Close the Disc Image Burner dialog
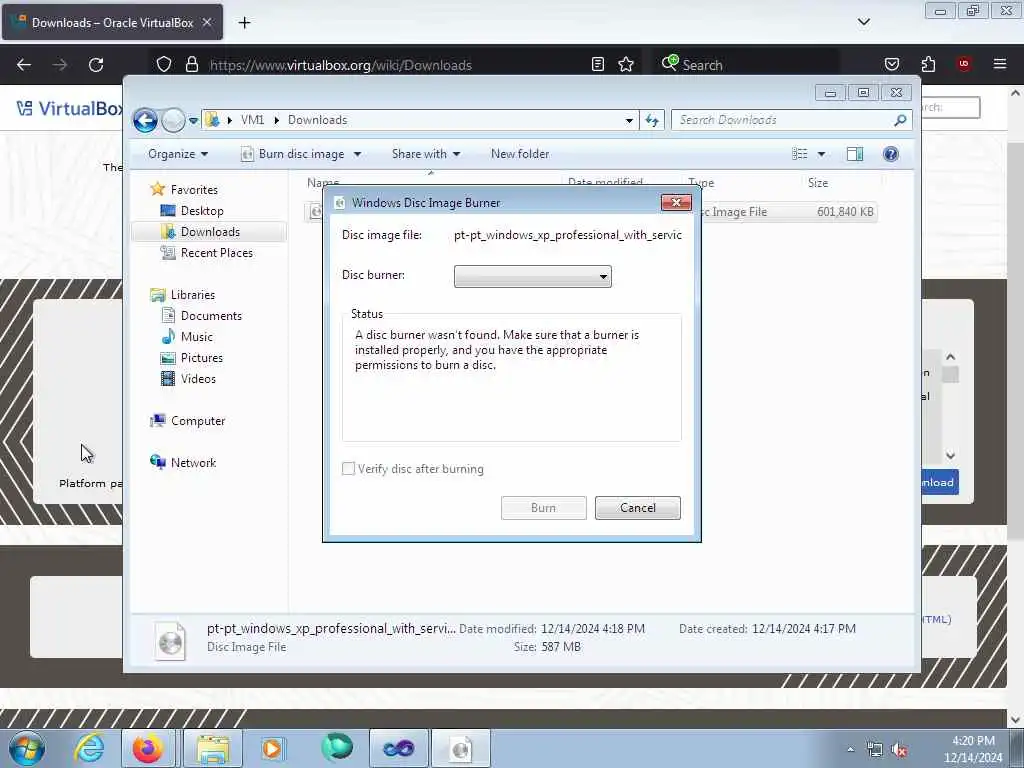The height and width of the screenshot is (768, 1024). tap(676, 202)
